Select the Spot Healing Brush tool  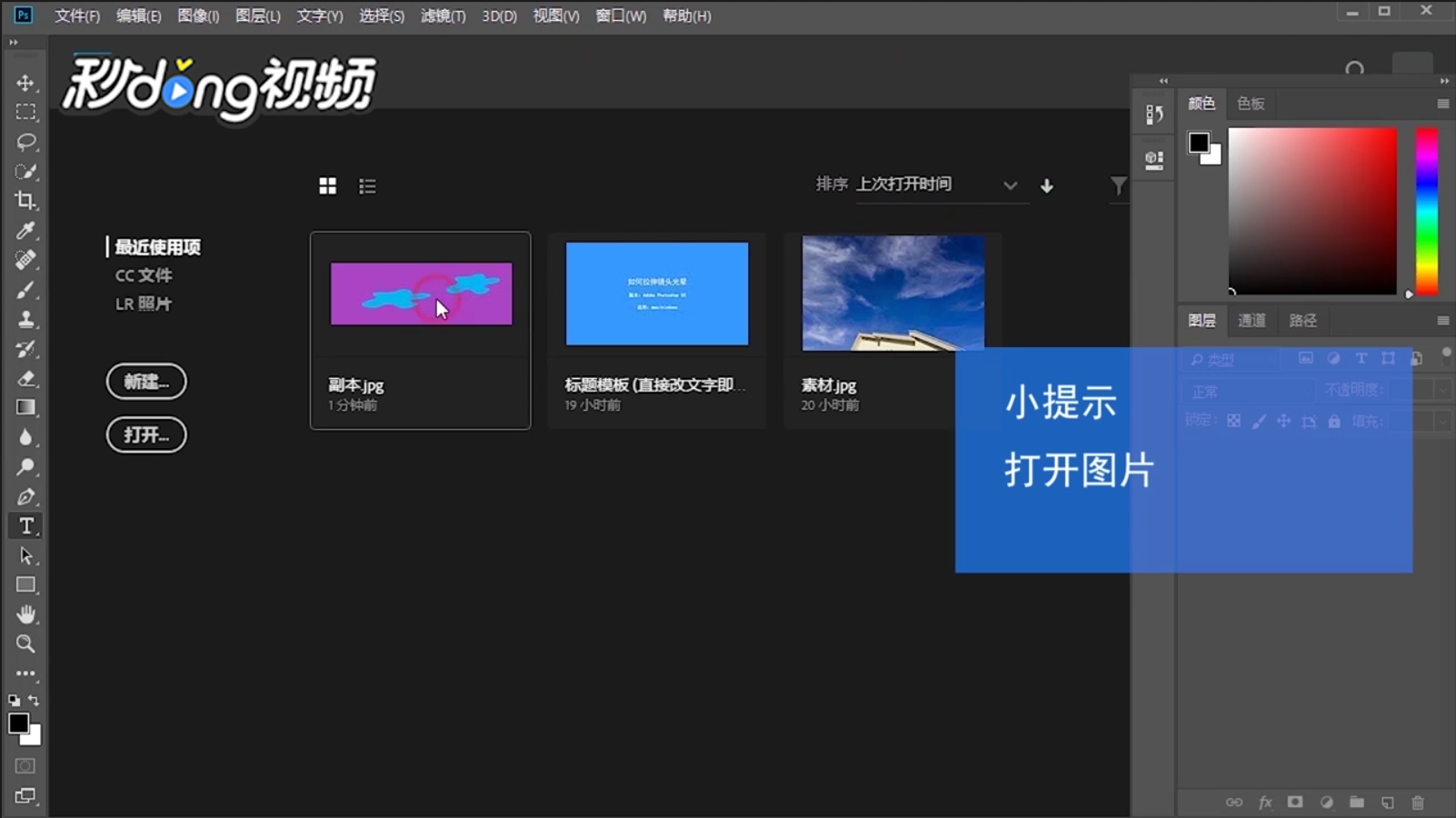[x=25, y=260]
